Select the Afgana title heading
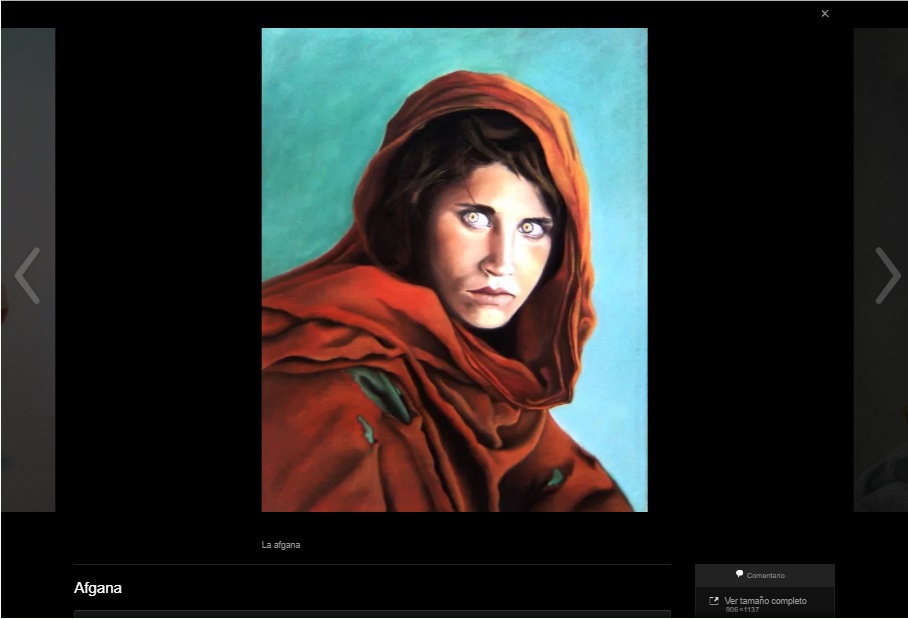The height and width of the screenshot is (619, 908). pyautogui.click(x=98, y=588)
